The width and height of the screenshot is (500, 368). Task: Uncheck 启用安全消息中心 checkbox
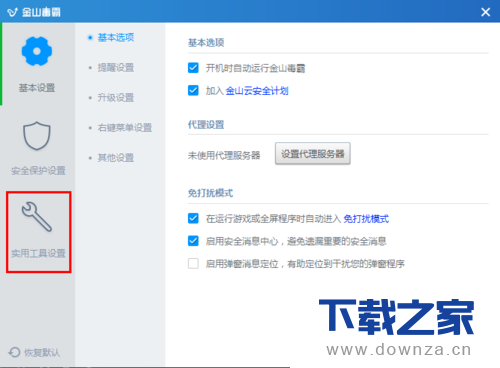coord(193,241)
